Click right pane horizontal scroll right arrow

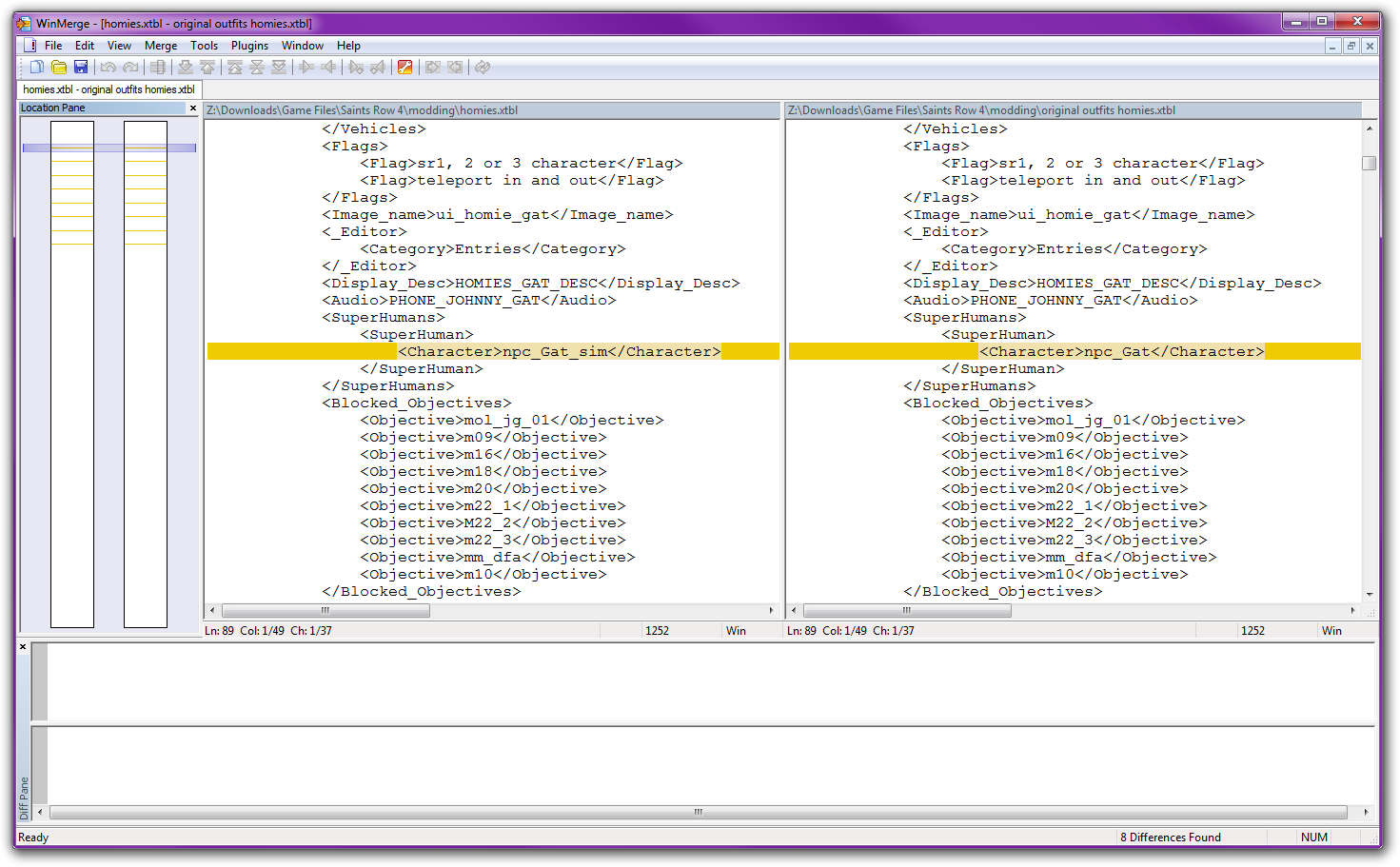tap(1353, 610)
